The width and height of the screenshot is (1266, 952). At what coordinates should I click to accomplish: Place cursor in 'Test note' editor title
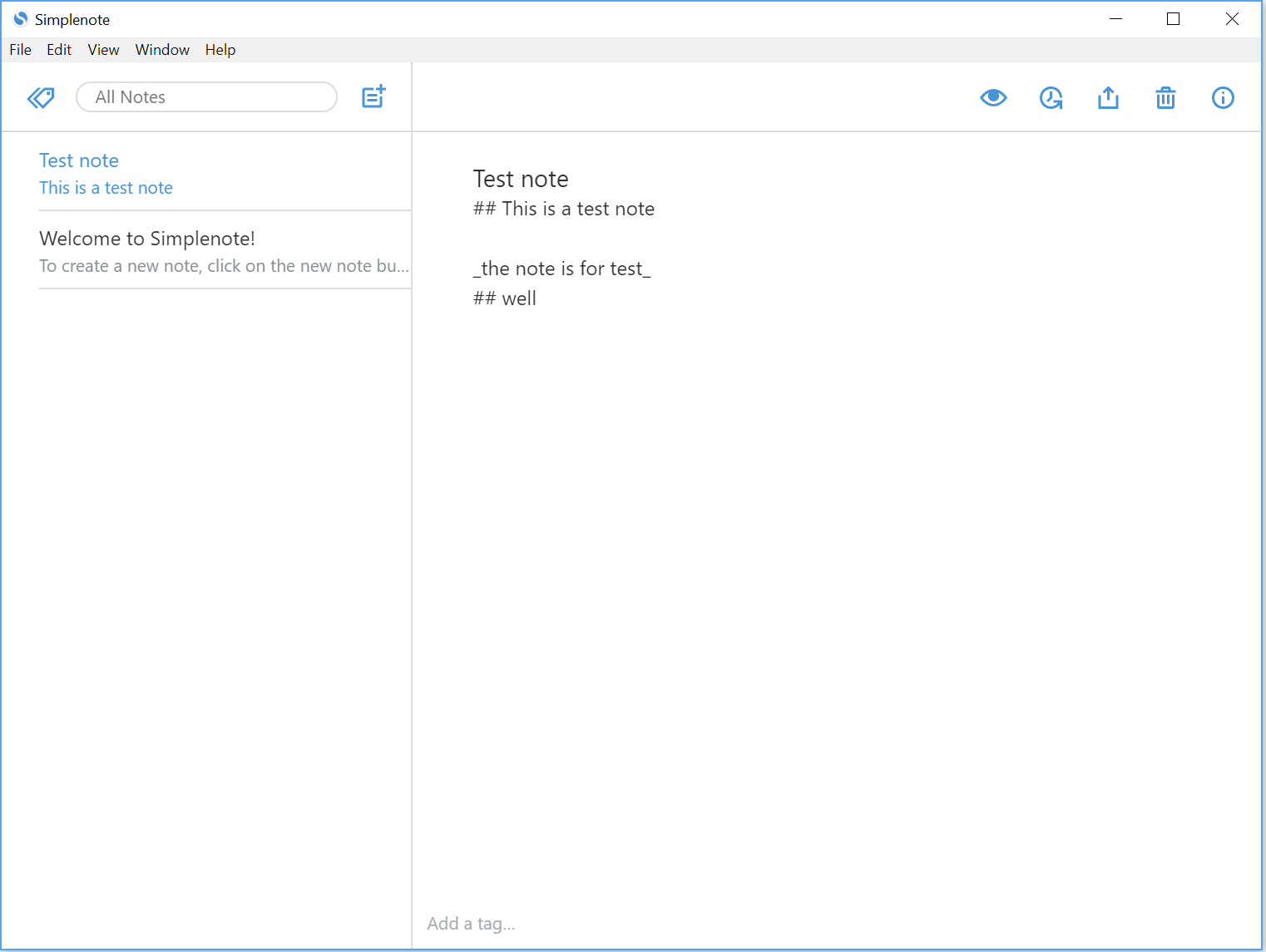point(521,179)
